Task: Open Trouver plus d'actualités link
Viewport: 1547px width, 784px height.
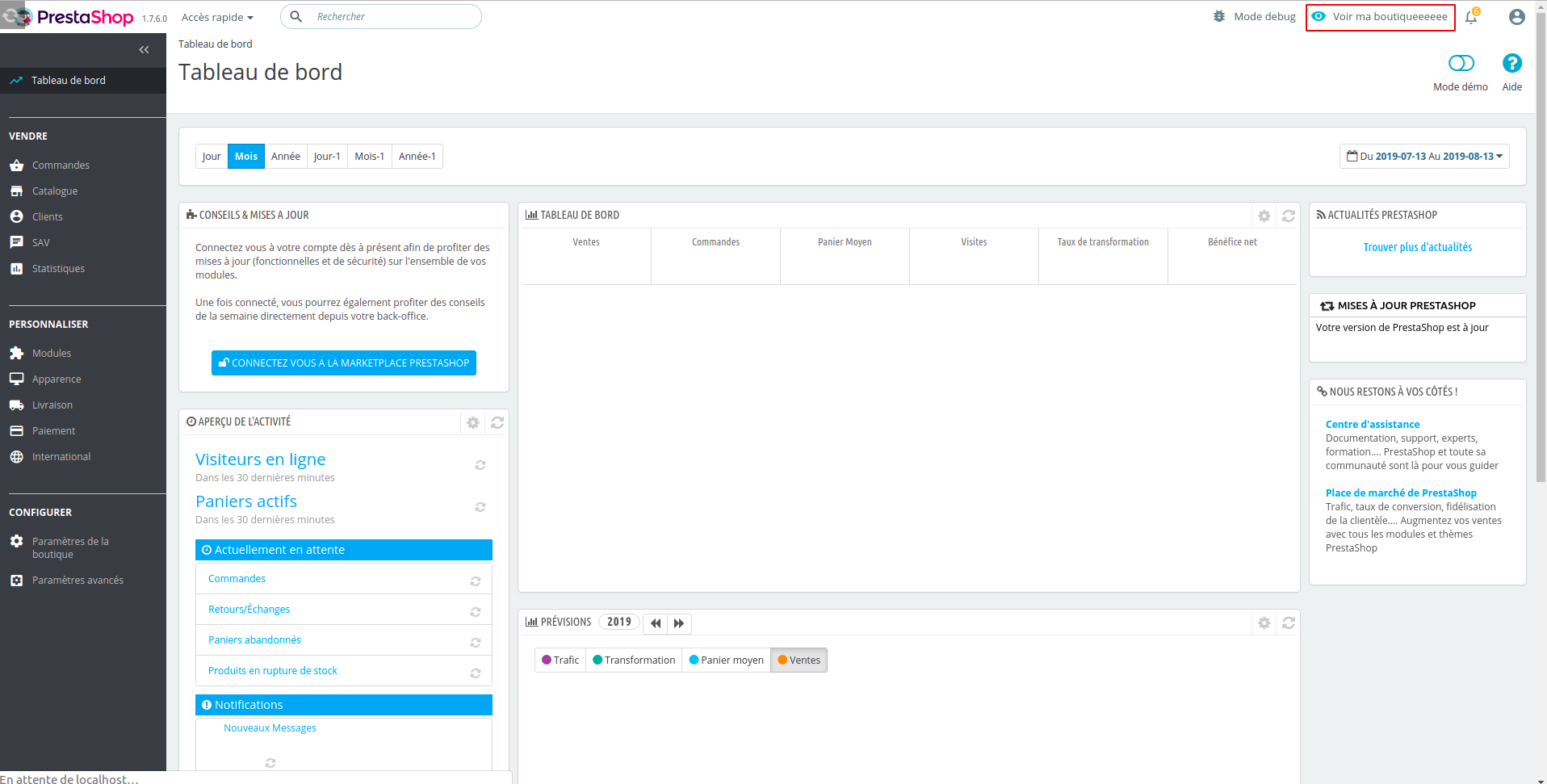Action: pyautogui.click(x=1417, y=247)
